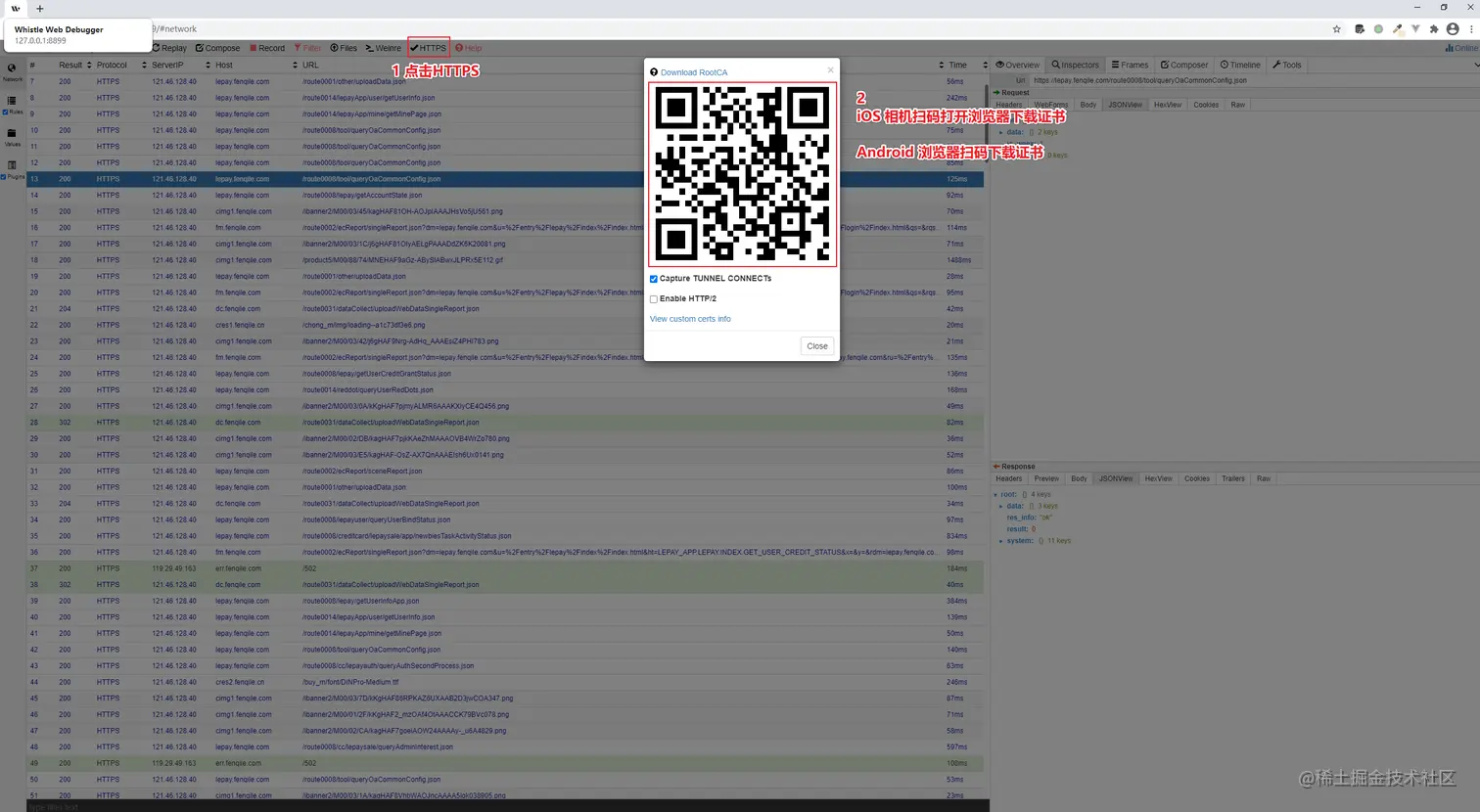
Task: Switch to the Overview tab
Action: [x=1018, y=66]
